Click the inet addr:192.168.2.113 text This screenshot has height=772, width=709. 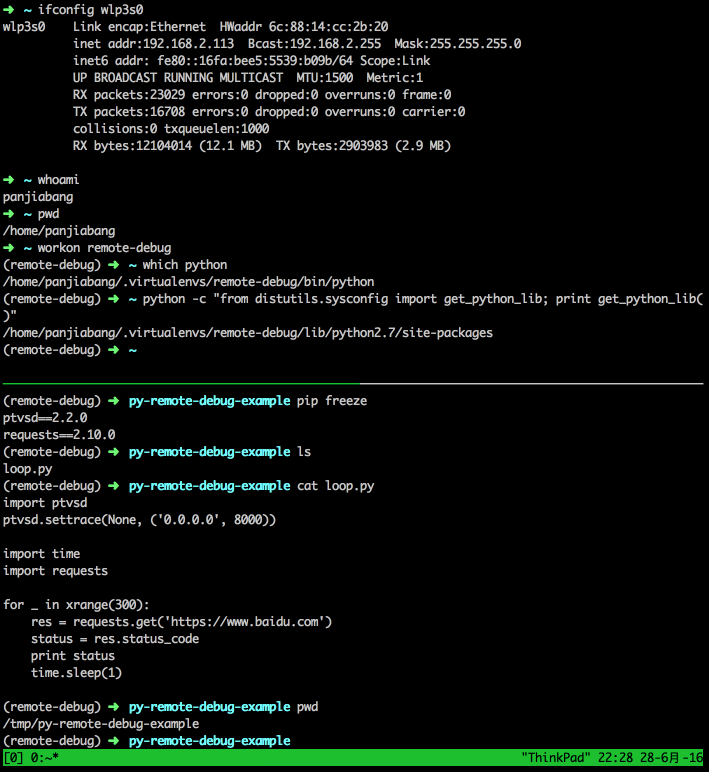tap(154, 44)
